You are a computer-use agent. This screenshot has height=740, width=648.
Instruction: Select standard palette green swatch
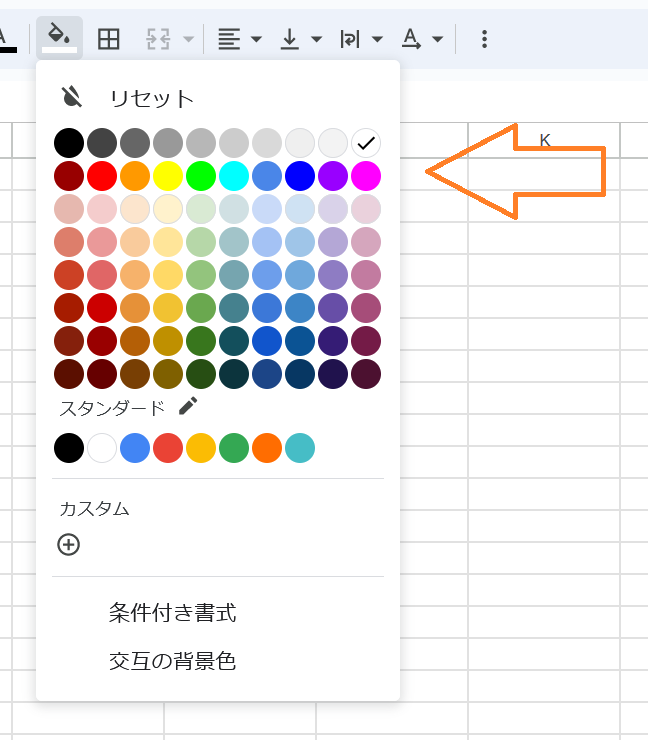(234, 448)
